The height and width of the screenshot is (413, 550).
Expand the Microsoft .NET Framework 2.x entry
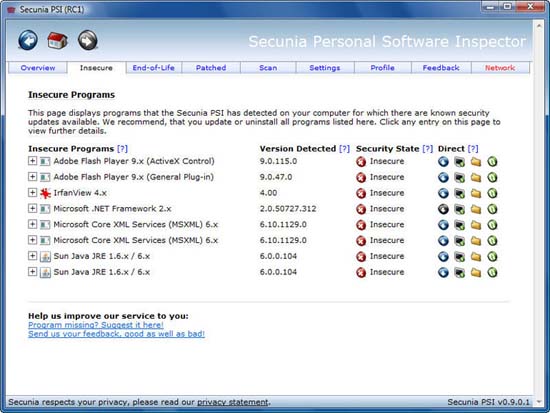(x=32, y=208)
